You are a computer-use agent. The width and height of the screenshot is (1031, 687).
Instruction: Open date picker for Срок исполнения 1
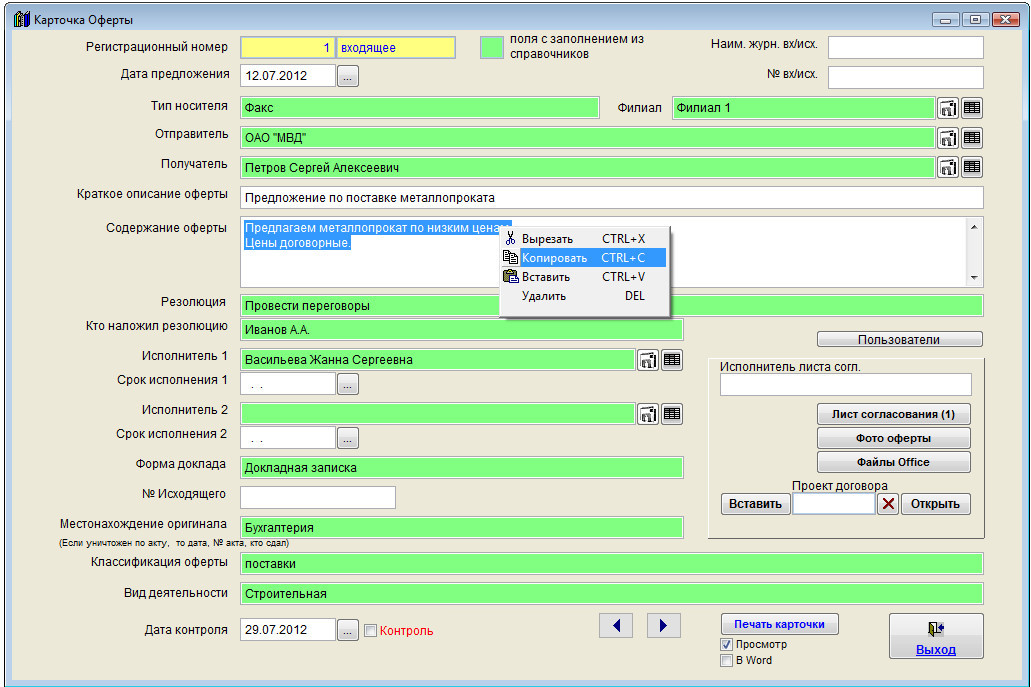pos(347,384)
